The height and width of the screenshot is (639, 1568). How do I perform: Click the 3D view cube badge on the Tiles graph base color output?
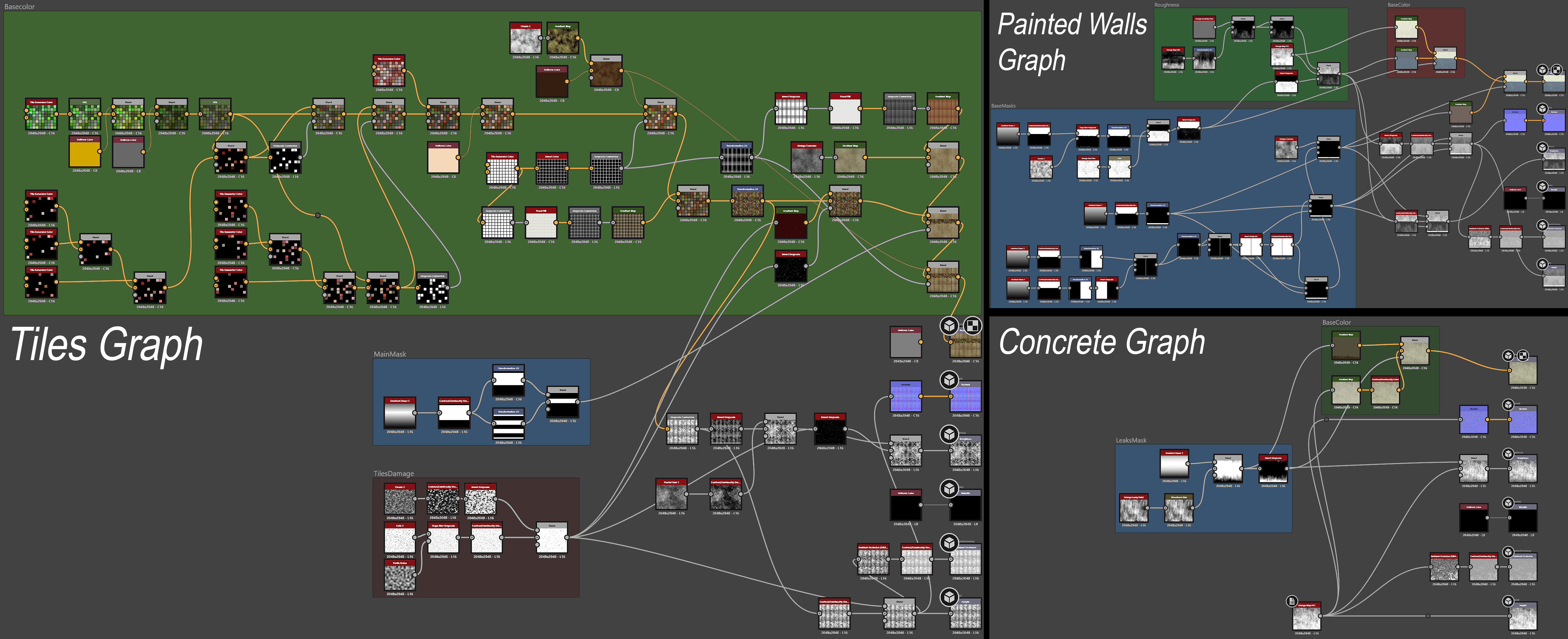[949, 326]
